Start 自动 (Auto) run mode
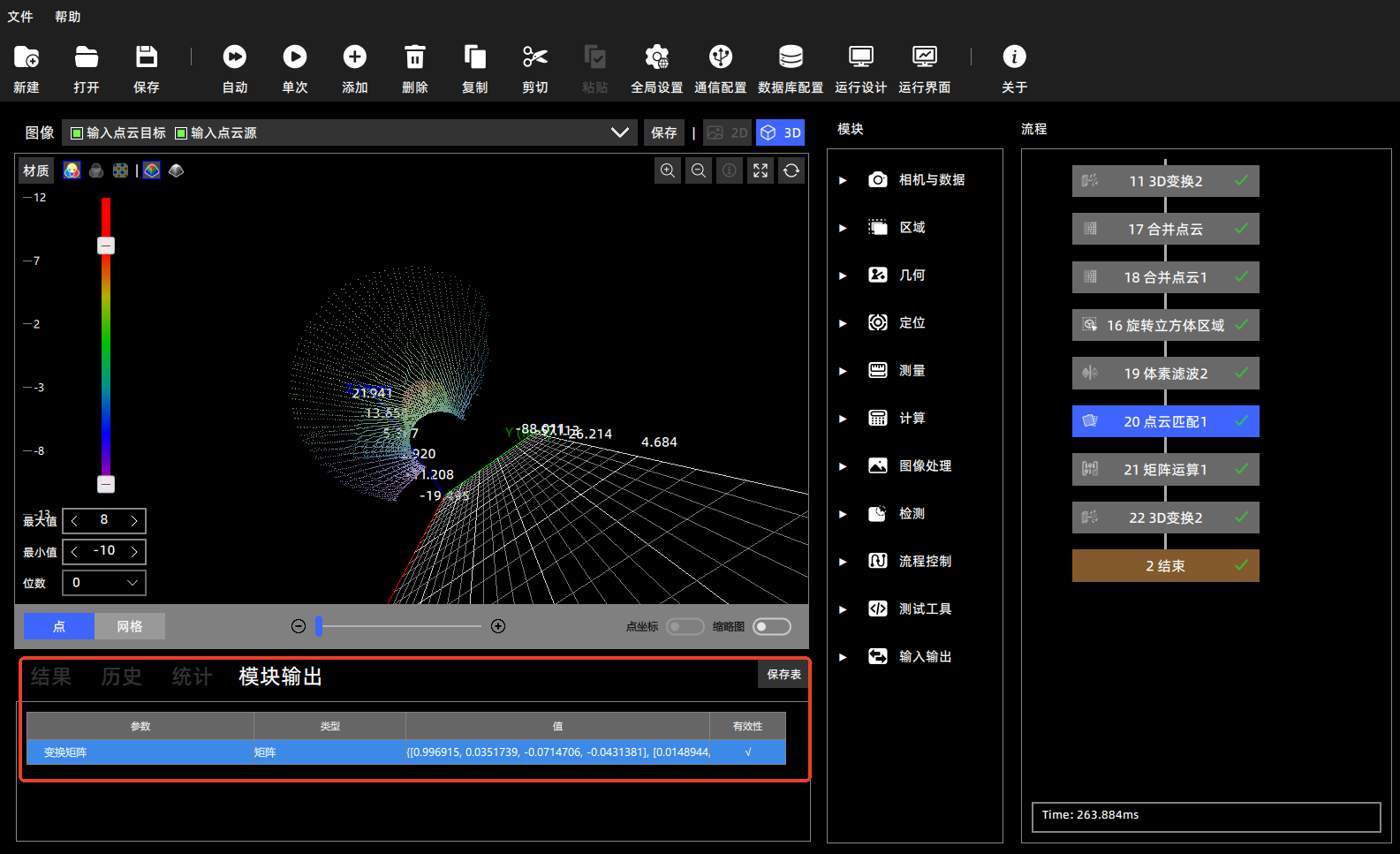This screenshot has height=854, width=1400. [x=235, y=57]
